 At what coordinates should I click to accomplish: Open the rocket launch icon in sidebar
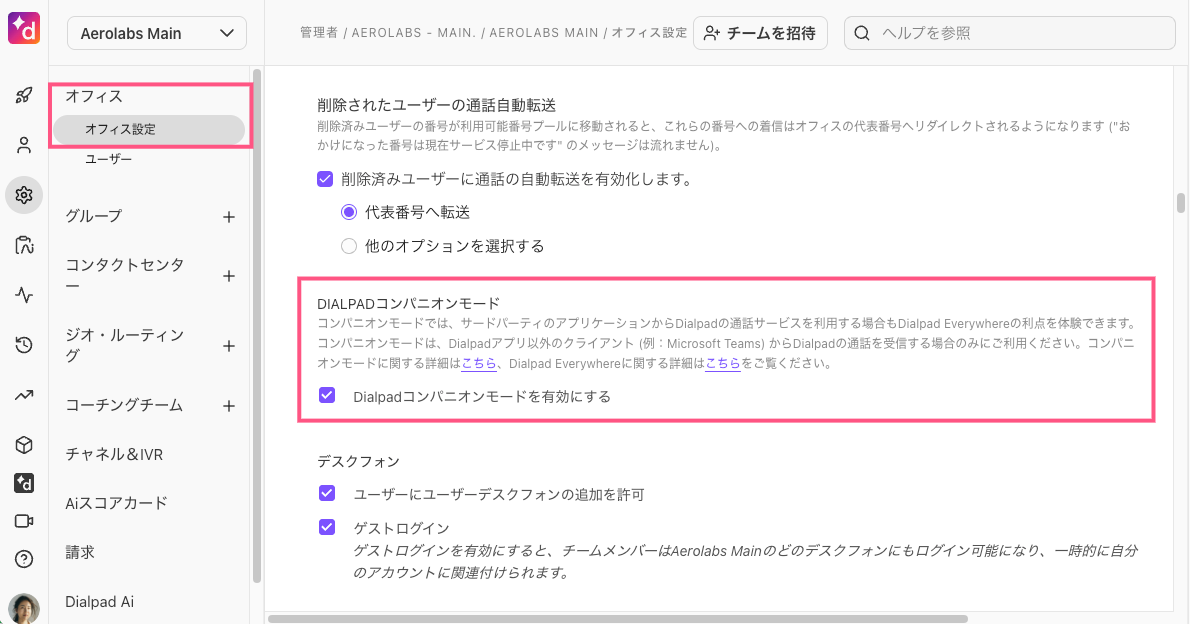point(24,95)
